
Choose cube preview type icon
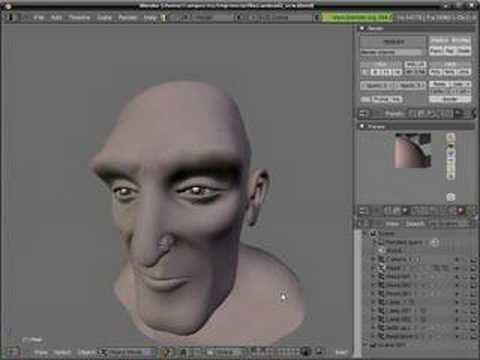pos(451,153)
